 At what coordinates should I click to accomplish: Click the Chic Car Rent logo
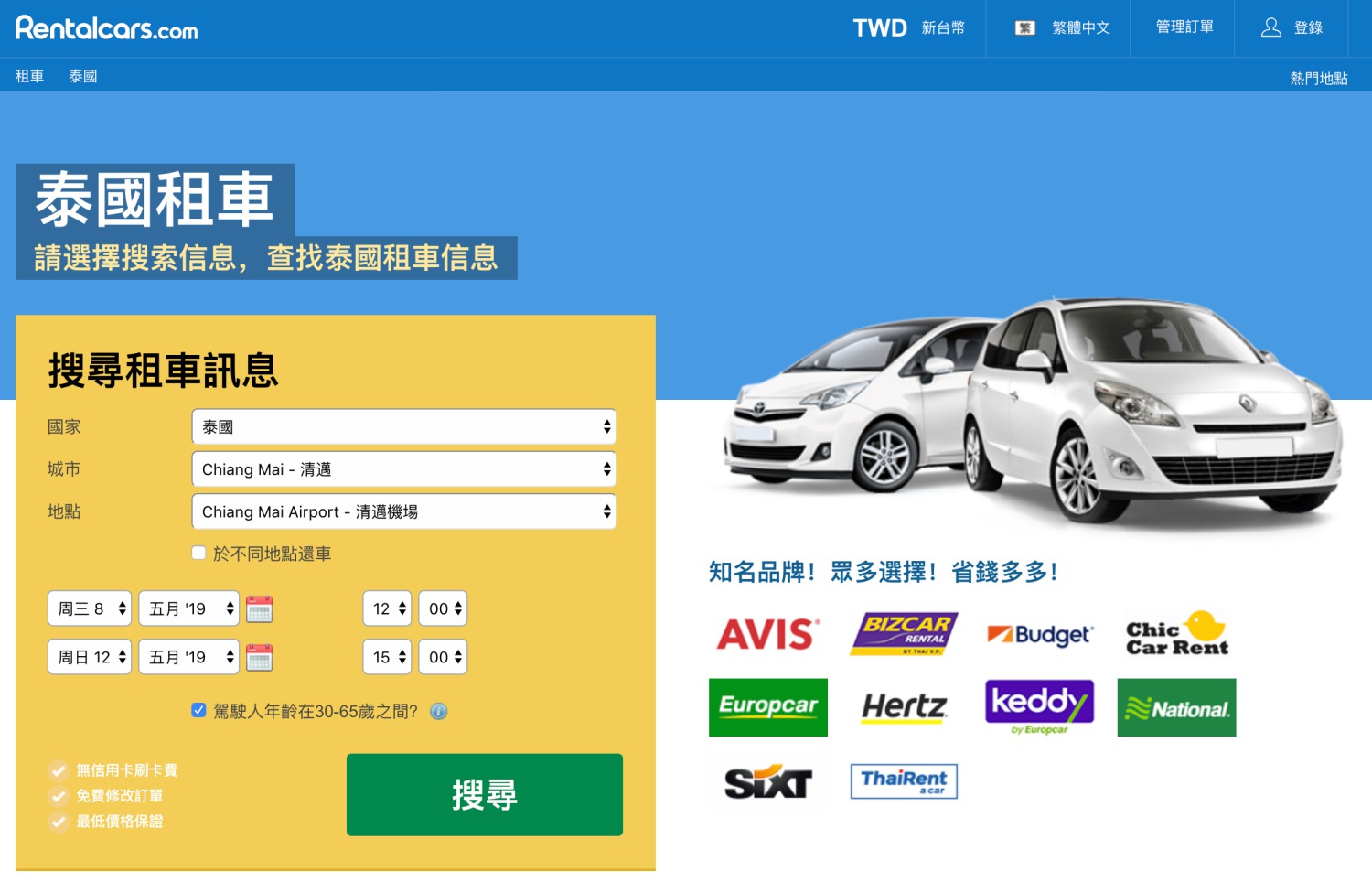1177,634
